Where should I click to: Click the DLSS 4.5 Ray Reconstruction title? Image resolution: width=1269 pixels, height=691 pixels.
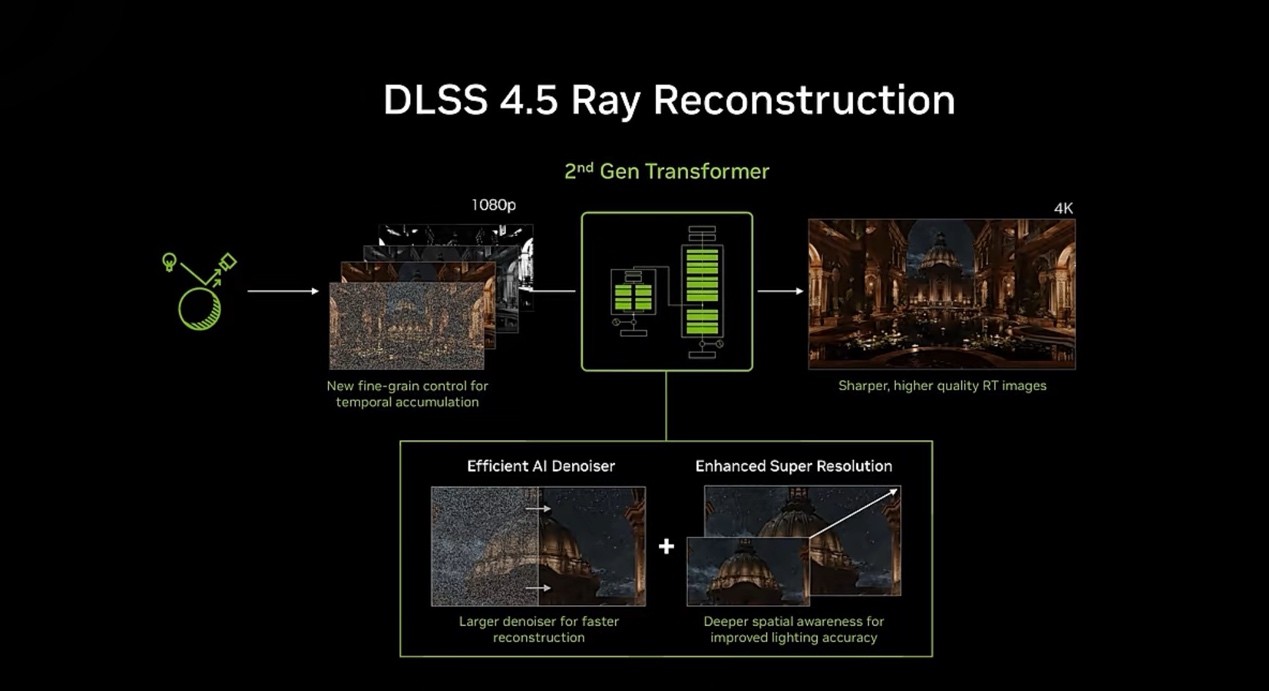coord(669,101)
